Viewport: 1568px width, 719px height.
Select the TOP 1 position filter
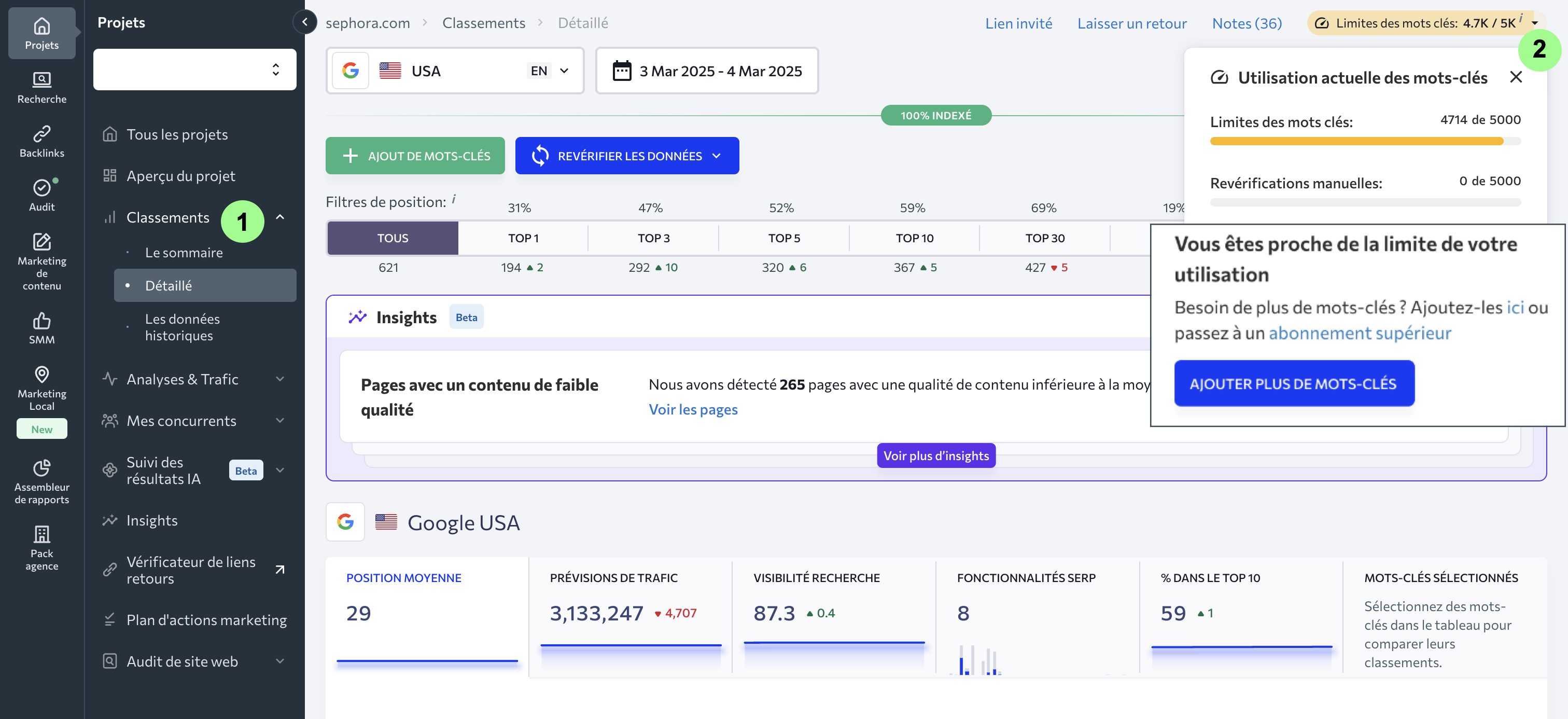[524, 238]
